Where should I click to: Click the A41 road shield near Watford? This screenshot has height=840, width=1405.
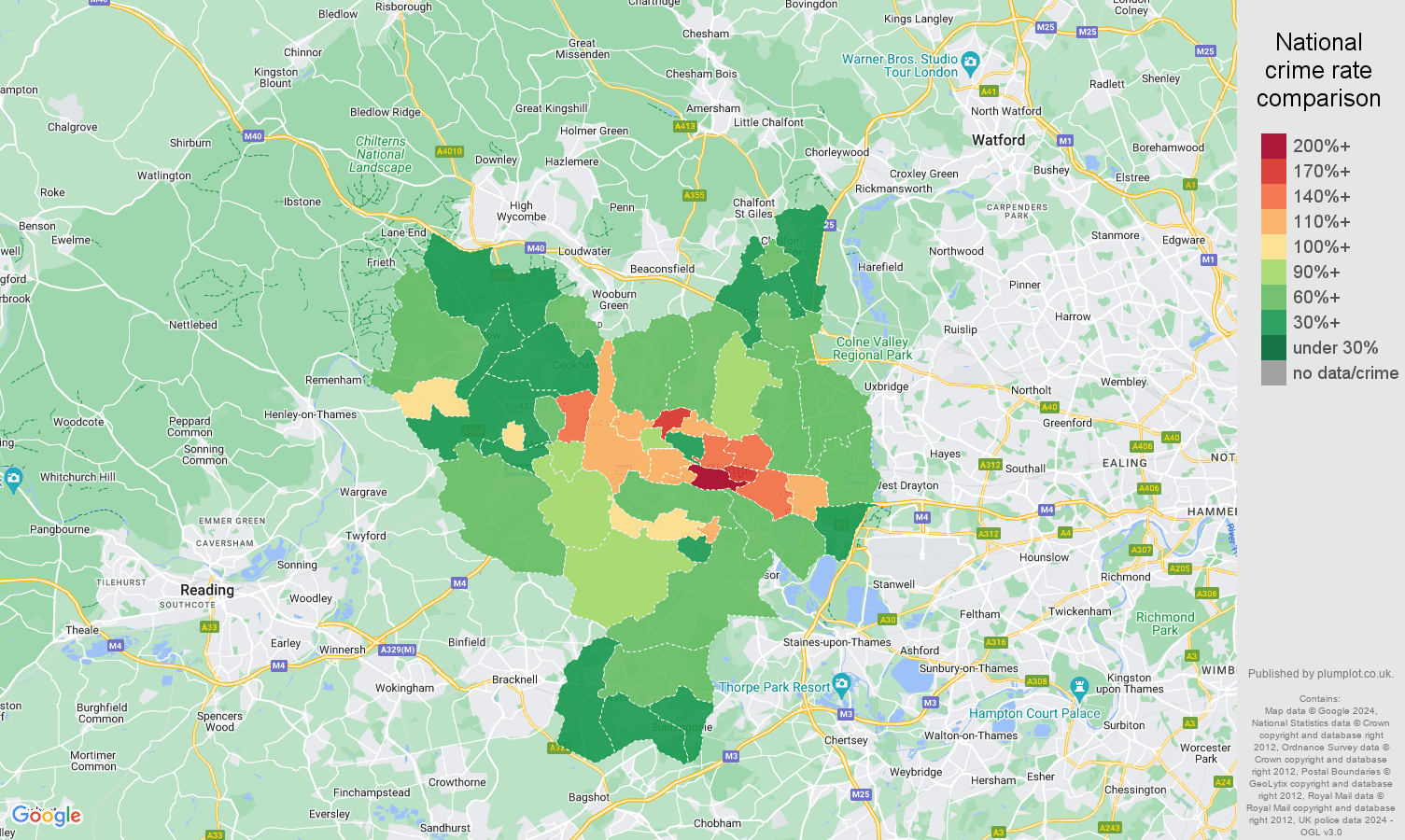coord(990,91)
